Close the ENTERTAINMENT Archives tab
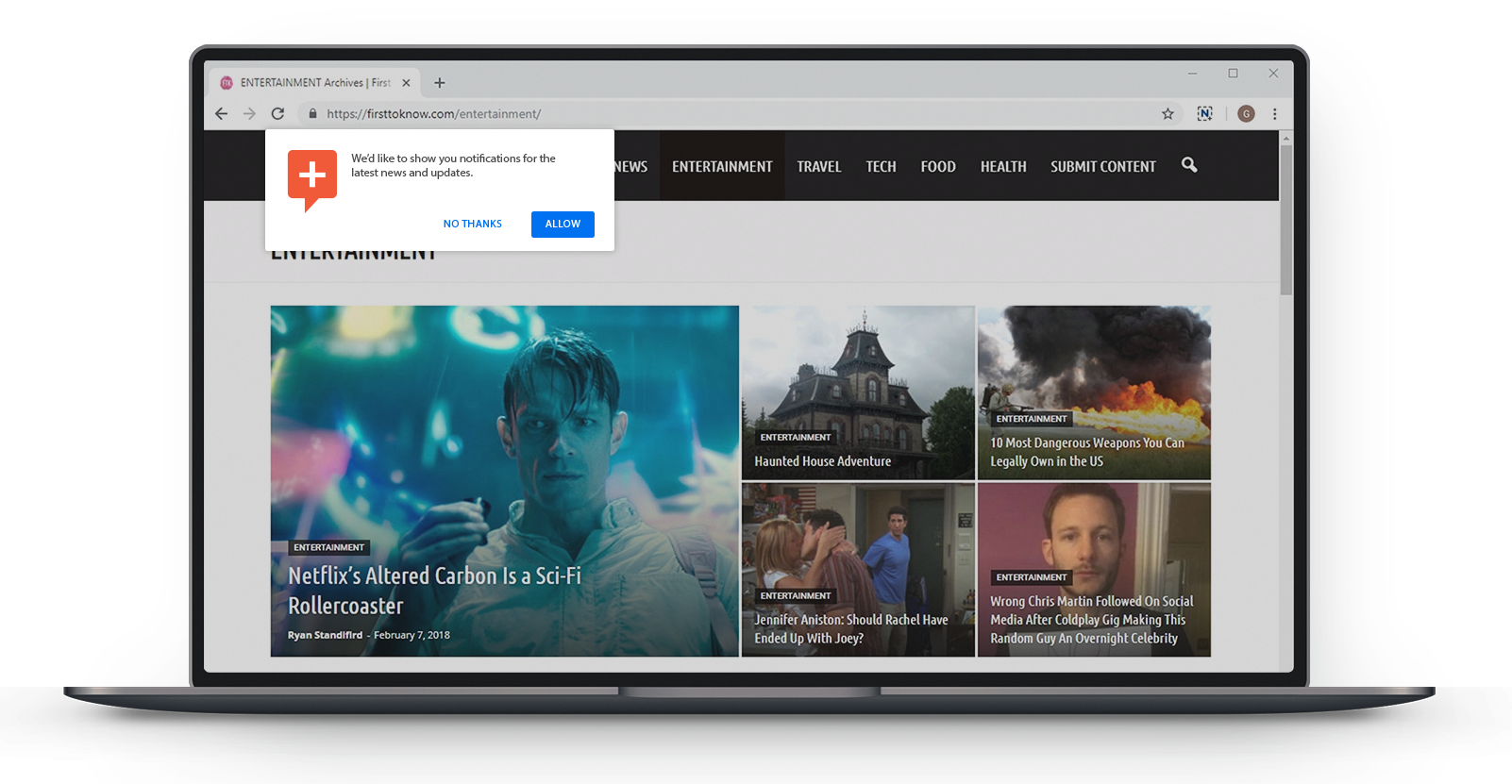Screen dimensions: 1512x784 click(406, 83)
